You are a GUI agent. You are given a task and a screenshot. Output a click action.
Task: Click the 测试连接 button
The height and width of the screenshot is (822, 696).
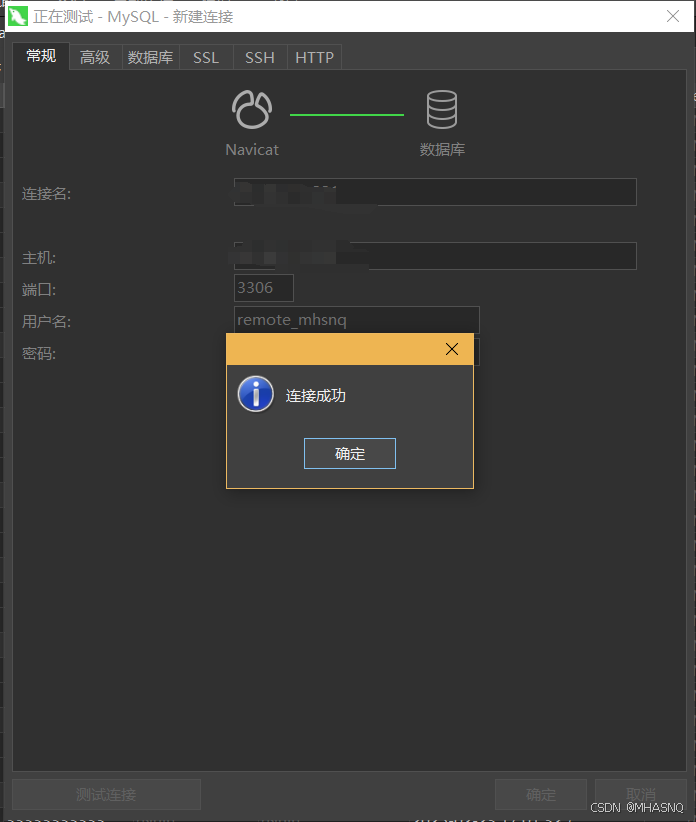coord(106,794)
